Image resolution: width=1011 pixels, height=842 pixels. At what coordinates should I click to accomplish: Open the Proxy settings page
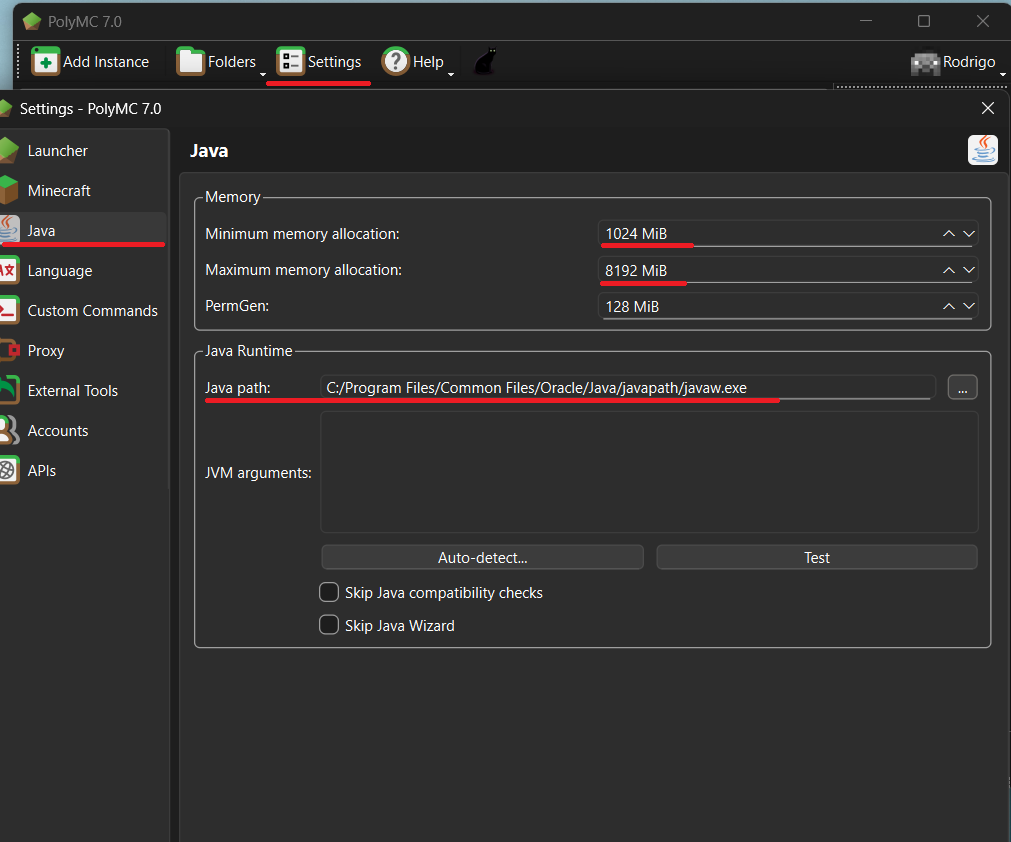click(x=46, y=351)
